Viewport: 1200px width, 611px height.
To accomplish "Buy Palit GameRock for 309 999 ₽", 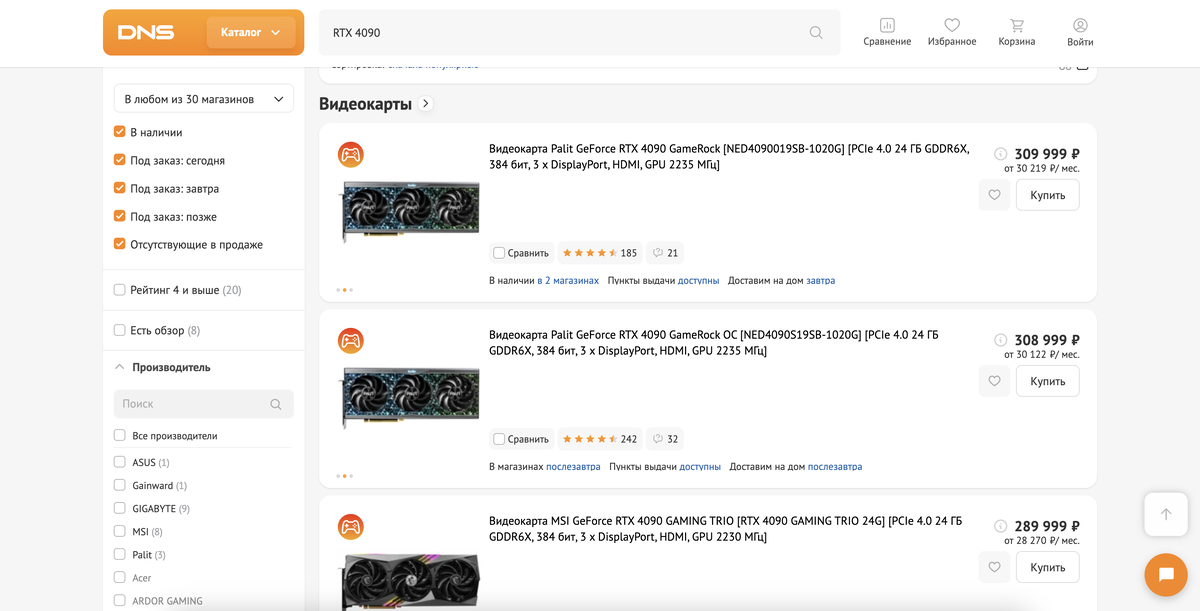I will coord(1048,195).
